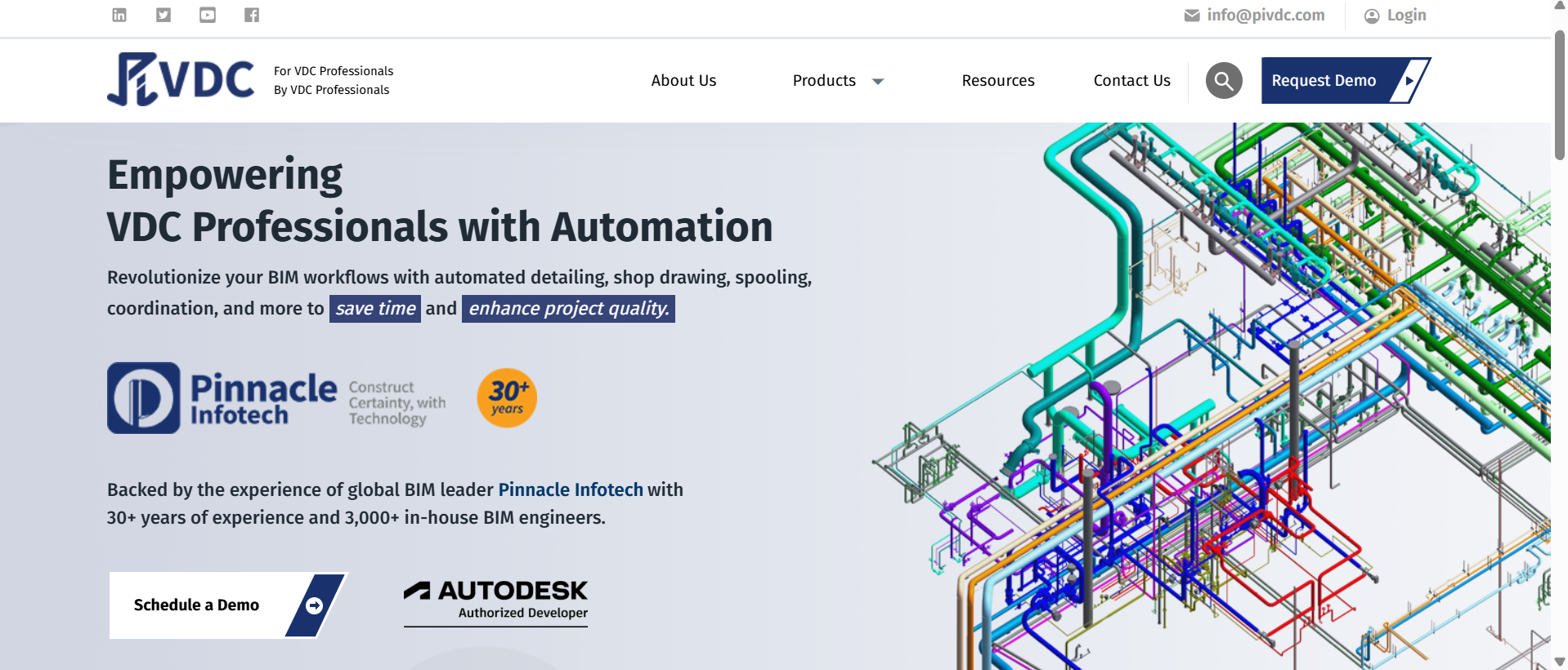Click the play arrow on Request Demo

click(1409, 80)
